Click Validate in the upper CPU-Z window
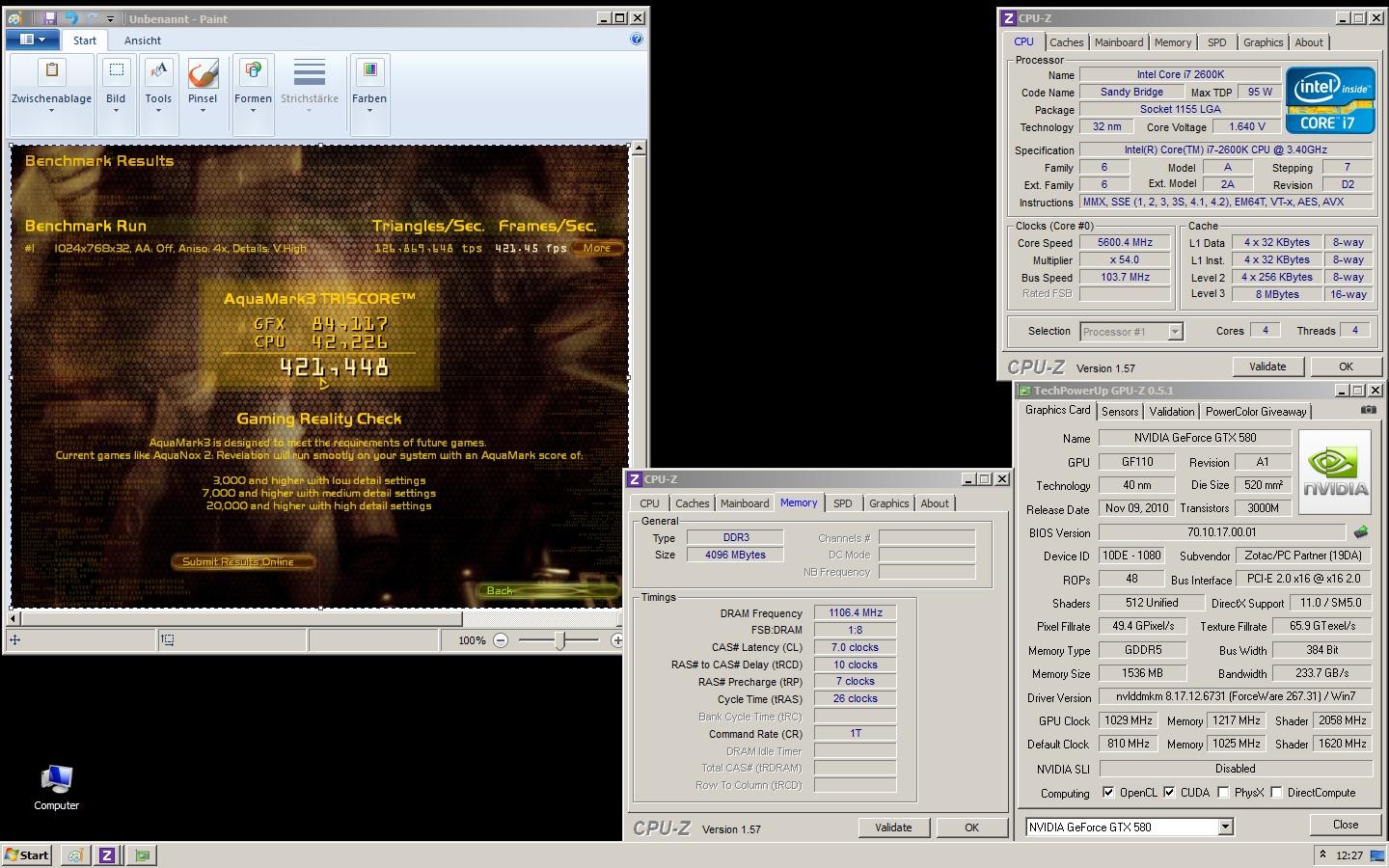 click(x=1267, y=366)
